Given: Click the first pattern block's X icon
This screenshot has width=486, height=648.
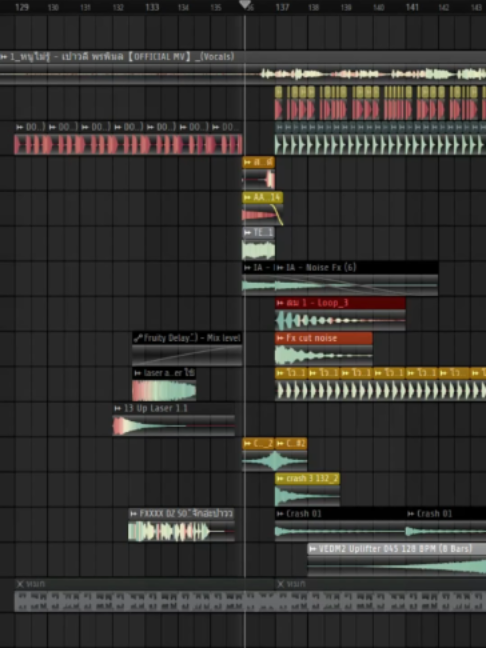Looking at the screenshot, I should [x=19, y=584].
